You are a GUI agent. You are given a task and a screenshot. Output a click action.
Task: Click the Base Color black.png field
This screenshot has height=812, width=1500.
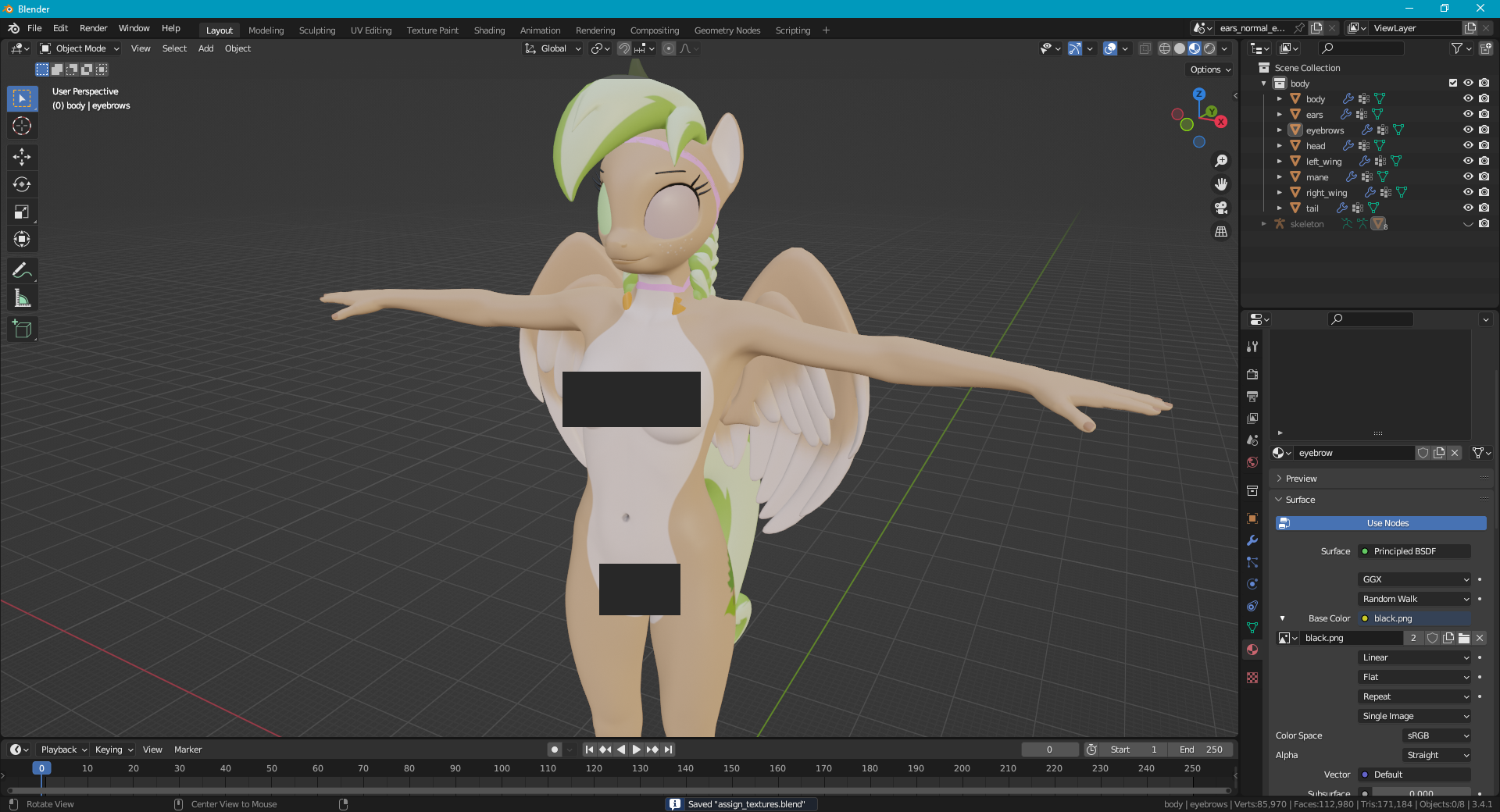point(1415,618)
